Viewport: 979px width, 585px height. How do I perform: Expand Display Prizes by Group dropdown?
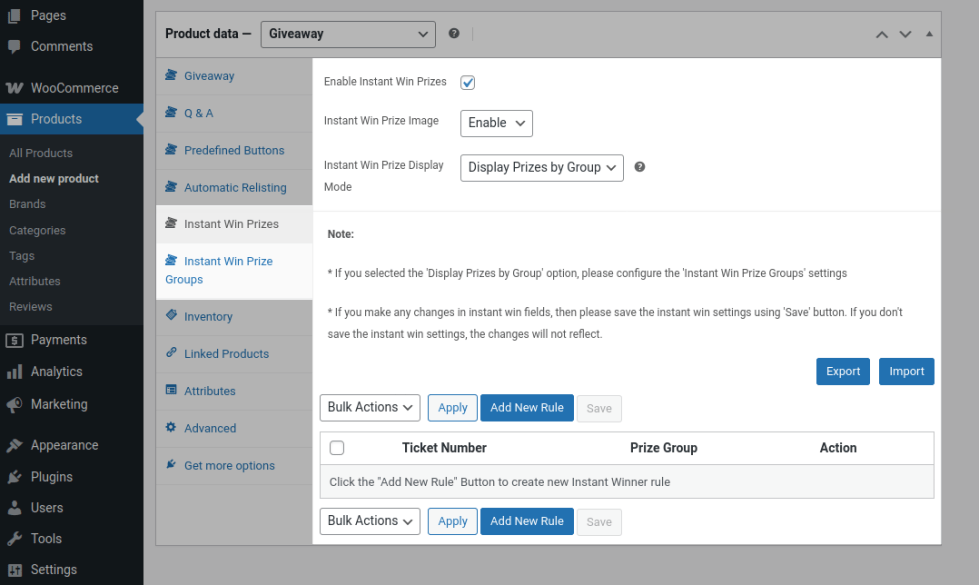(x=542, y=168)
